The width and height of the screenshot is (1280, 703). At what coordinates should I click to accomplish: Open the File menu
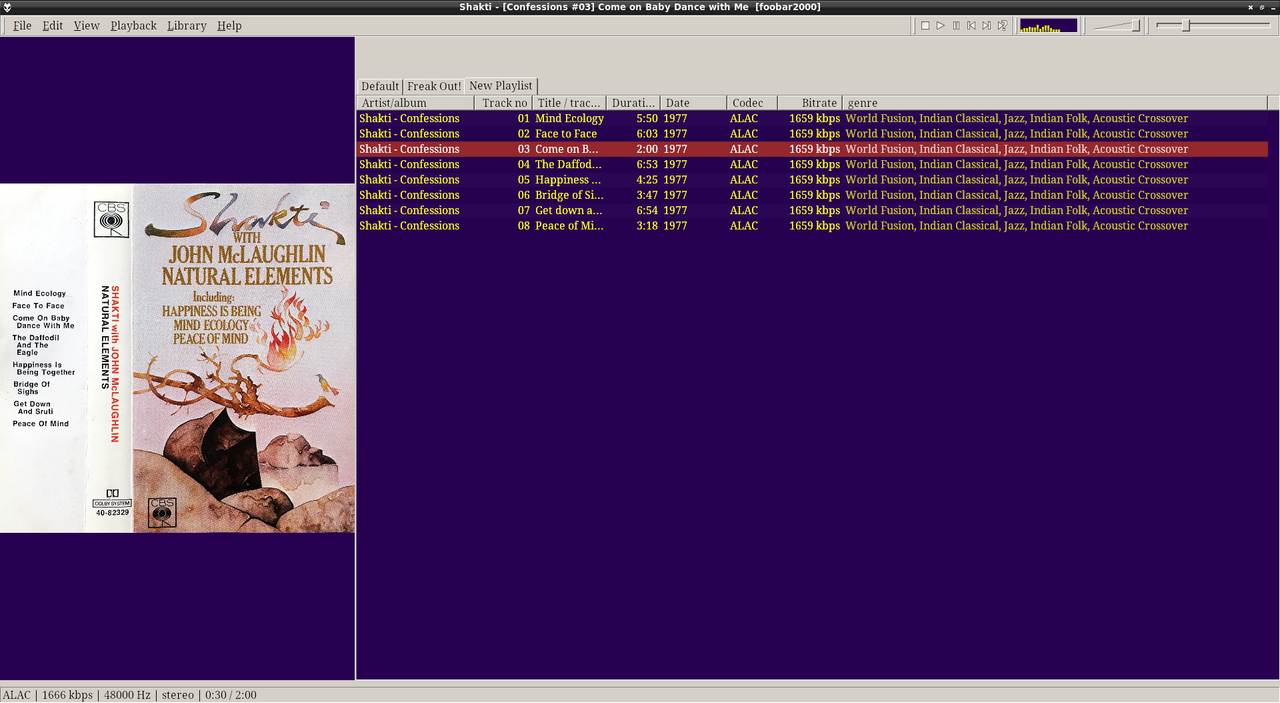point(22,26)
